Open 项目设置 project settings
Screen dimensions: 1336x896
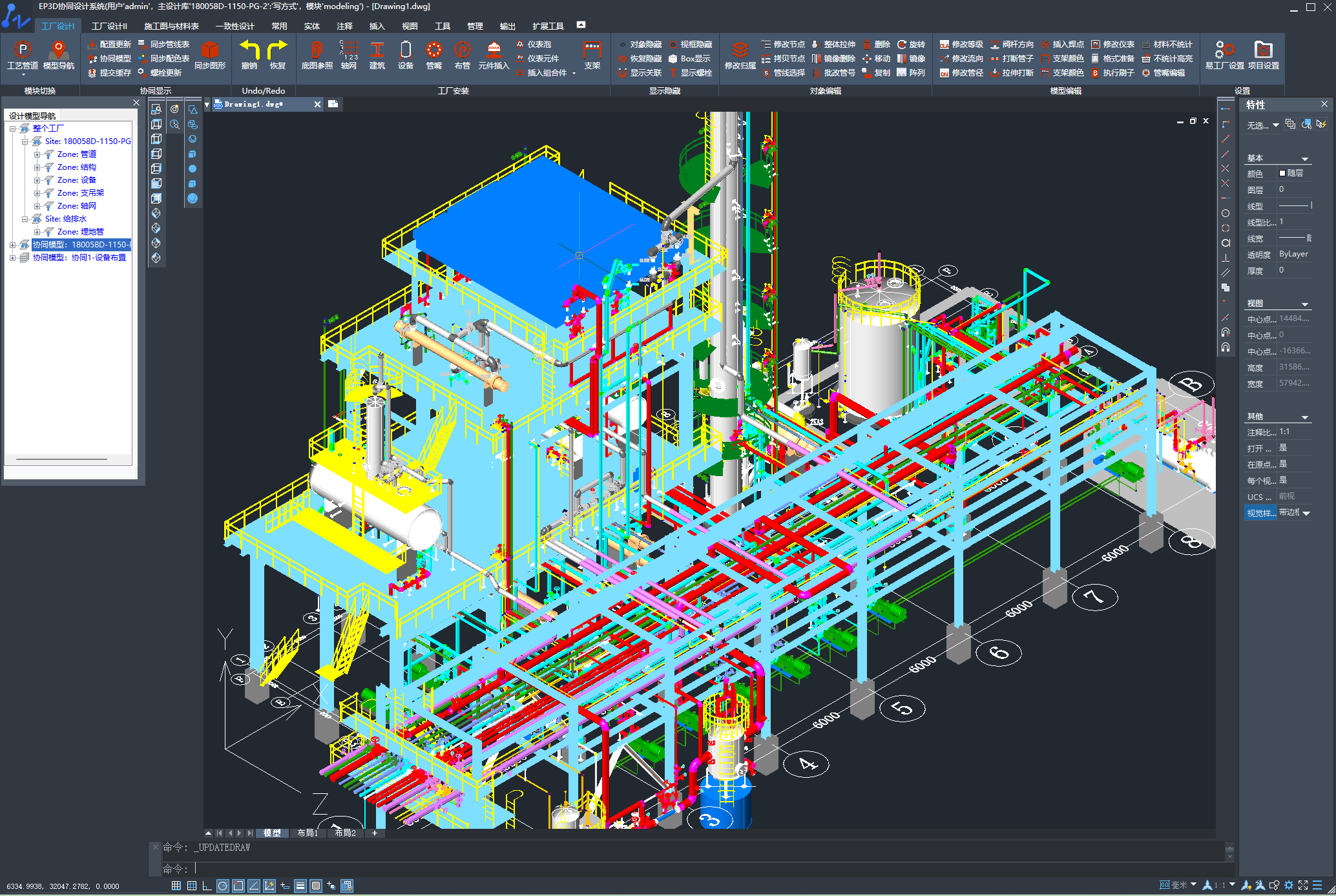pyautogui.click(x=1263, y=50)
